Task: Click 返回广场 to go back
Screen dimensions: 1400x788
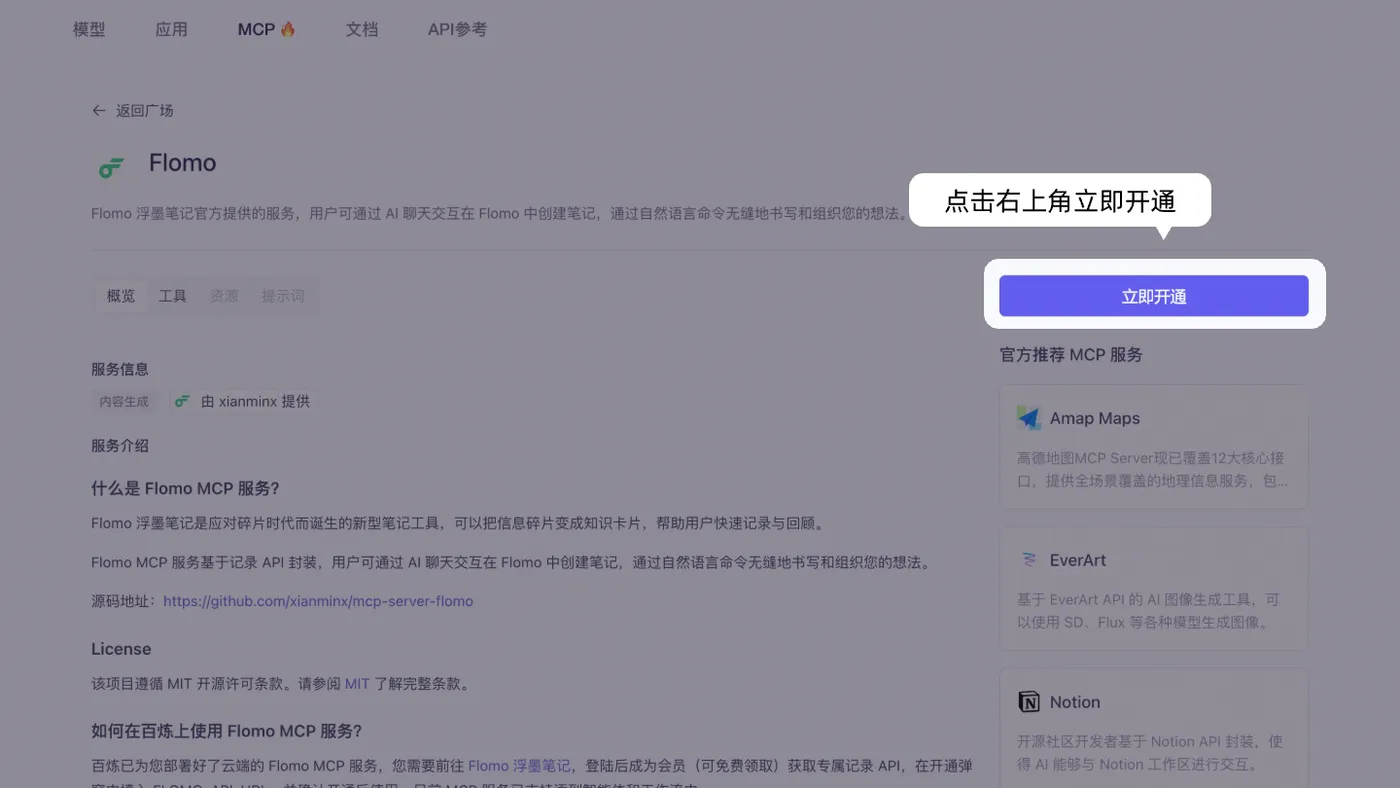Action: [145, 111]
